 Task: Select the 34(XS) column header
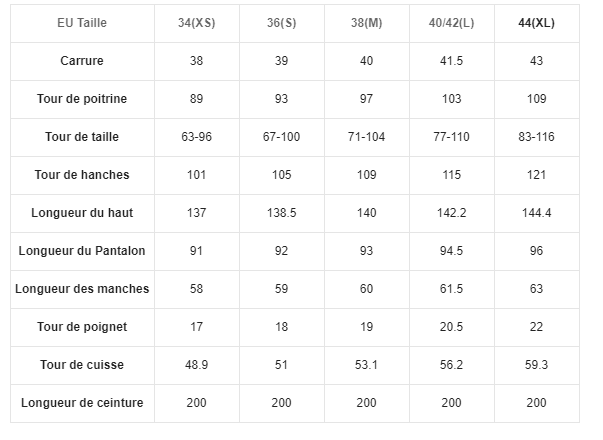197,23
